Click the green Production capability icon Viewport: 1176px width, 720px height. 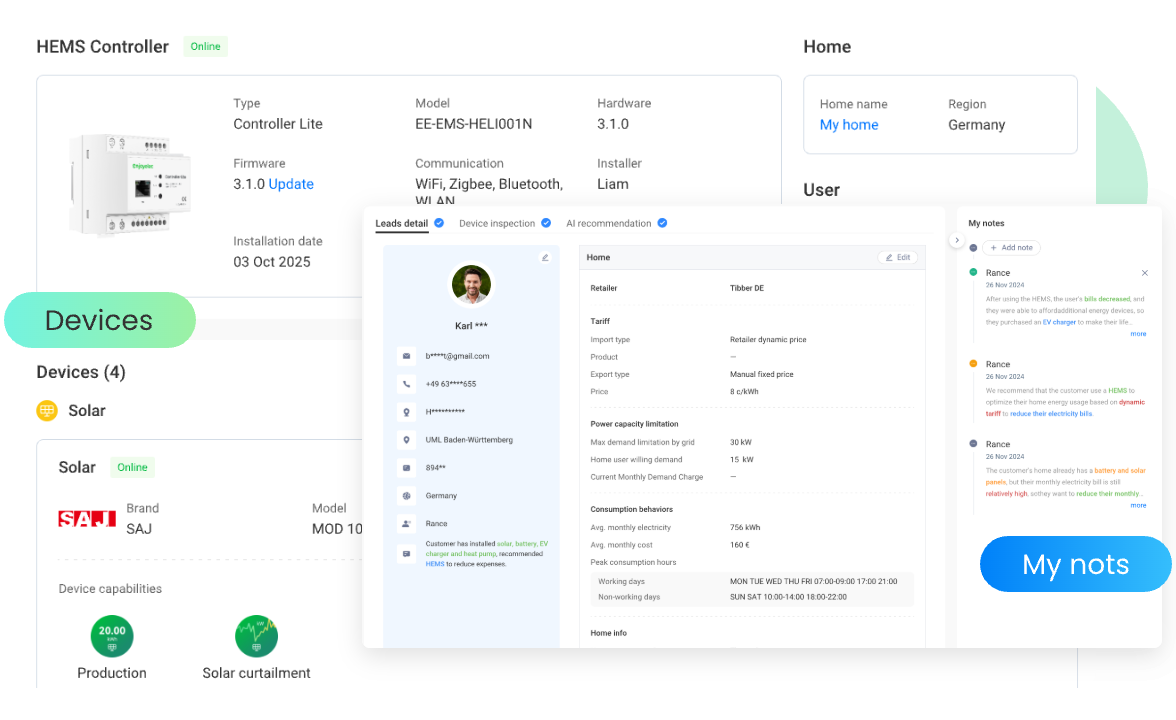pos(112,636)
